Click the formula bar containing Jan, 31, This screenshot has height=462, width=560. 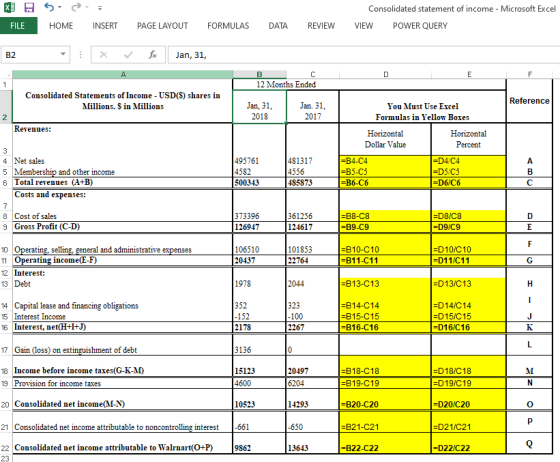[364, 55]
